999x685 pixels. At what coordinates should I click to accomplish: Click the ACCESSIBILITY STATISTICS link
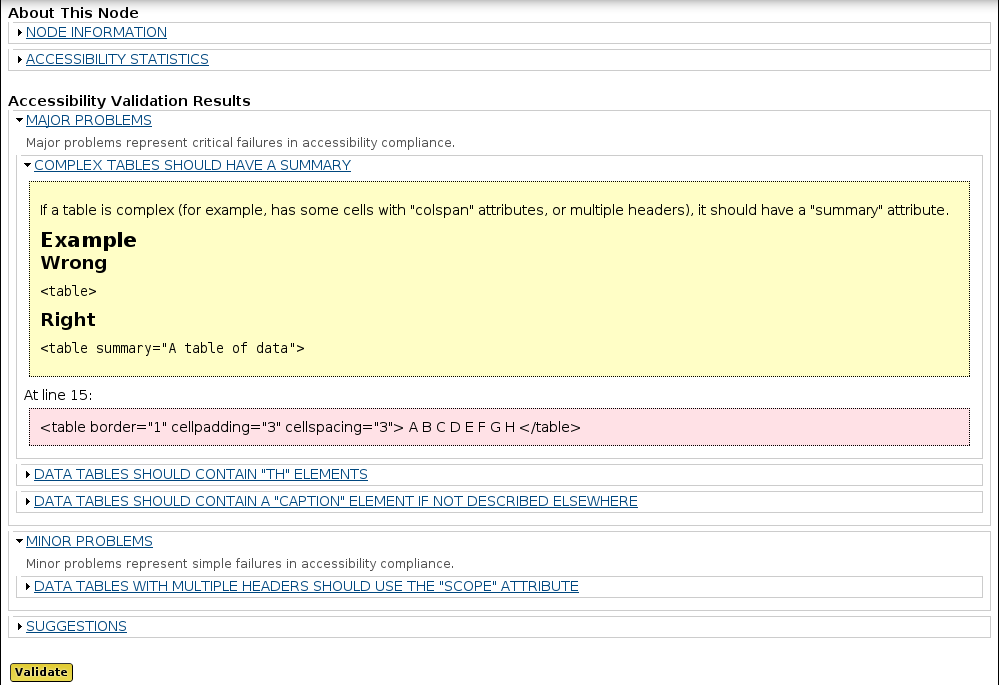[117, 59]
